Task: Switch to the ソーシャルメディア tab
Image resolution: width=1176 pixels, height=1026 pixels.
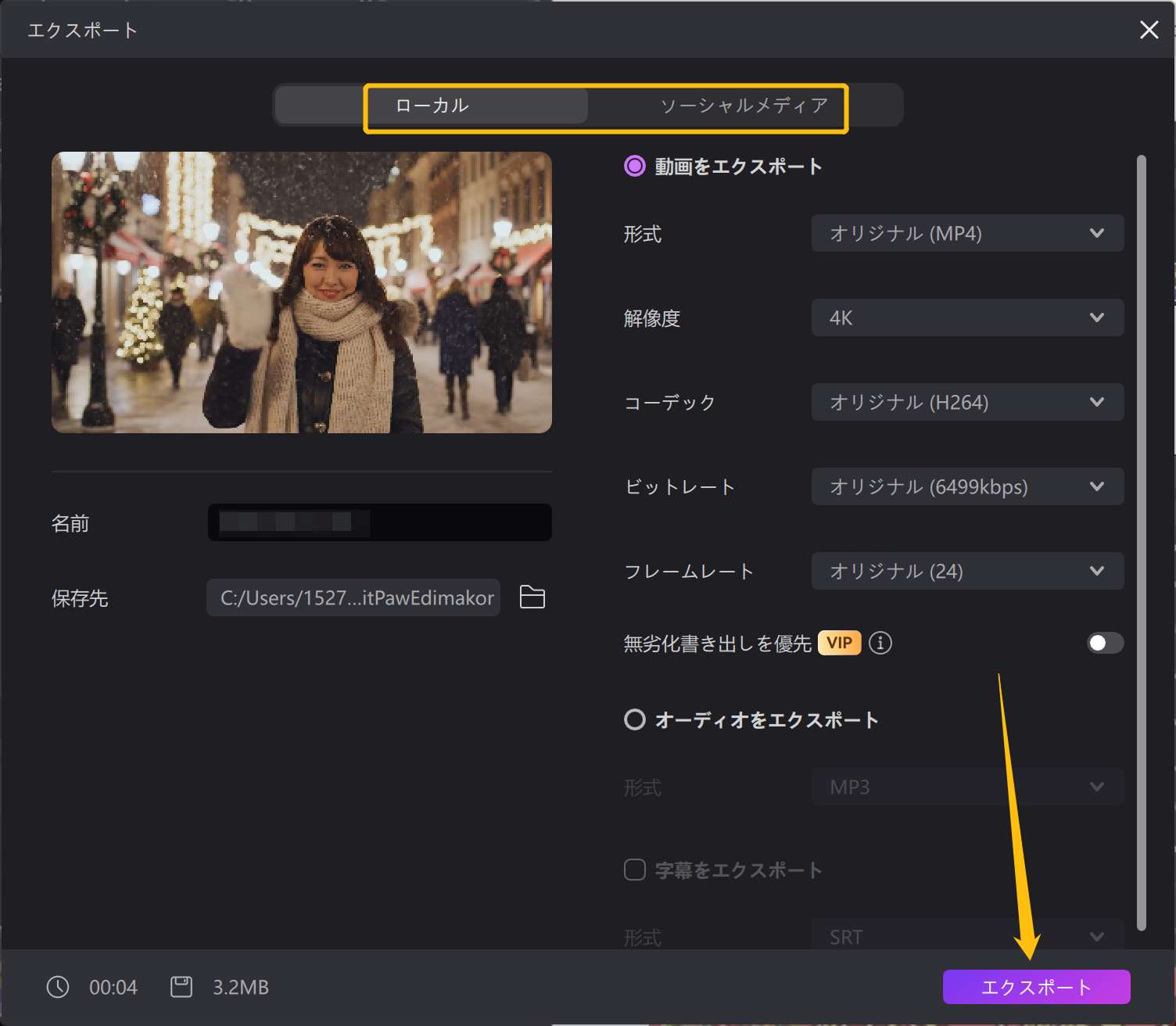Action: [745, 104]
